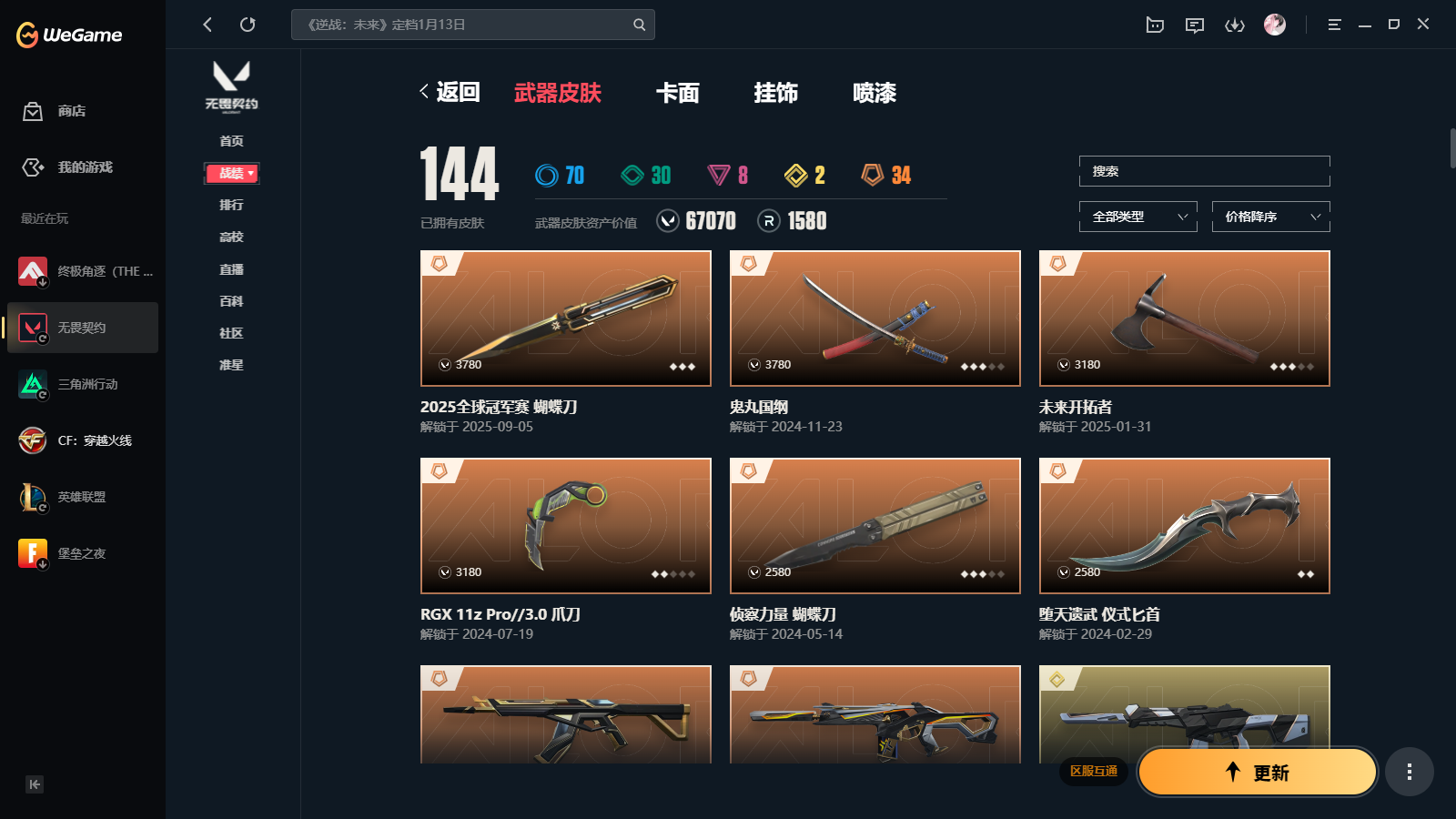Screen dimensions: 1456x819
Task: Open the 鬼丸国纲 katana skin thumbnail
Action: (x=875, y=318)
